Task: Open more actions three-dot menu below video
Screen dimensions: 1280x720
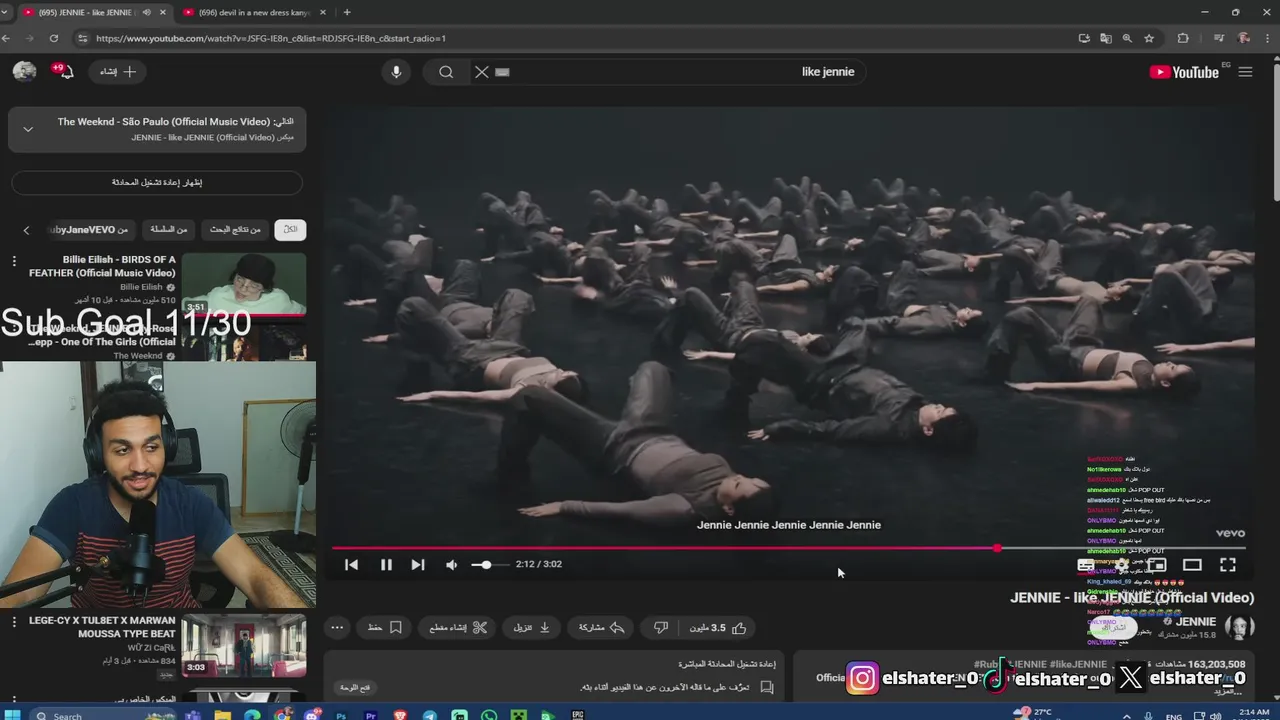Action: pos(337,628)
